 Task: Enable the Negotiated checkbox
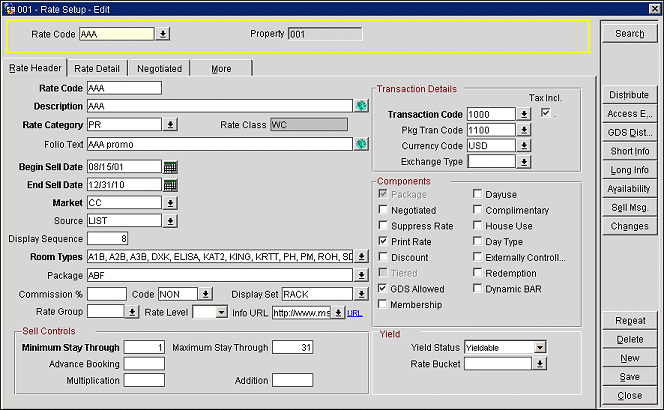pyautogui.click(x=384, y=210)
